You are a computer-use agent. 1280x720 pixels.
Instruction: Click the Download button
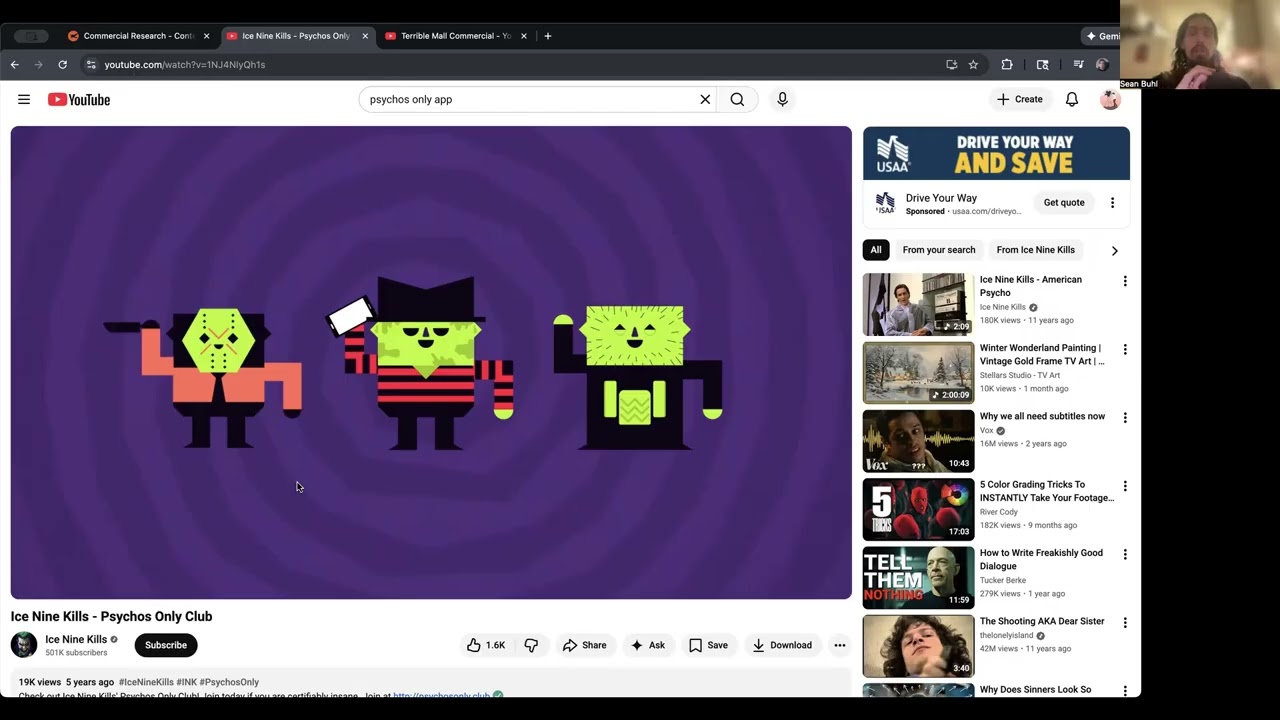pos(782,645)
